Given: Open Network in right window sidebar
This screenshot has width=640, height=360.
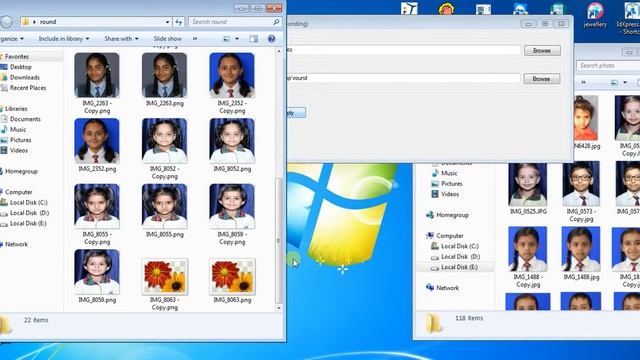Looking at the screenshot, I should pyautogui.click(x=447, y=288).
